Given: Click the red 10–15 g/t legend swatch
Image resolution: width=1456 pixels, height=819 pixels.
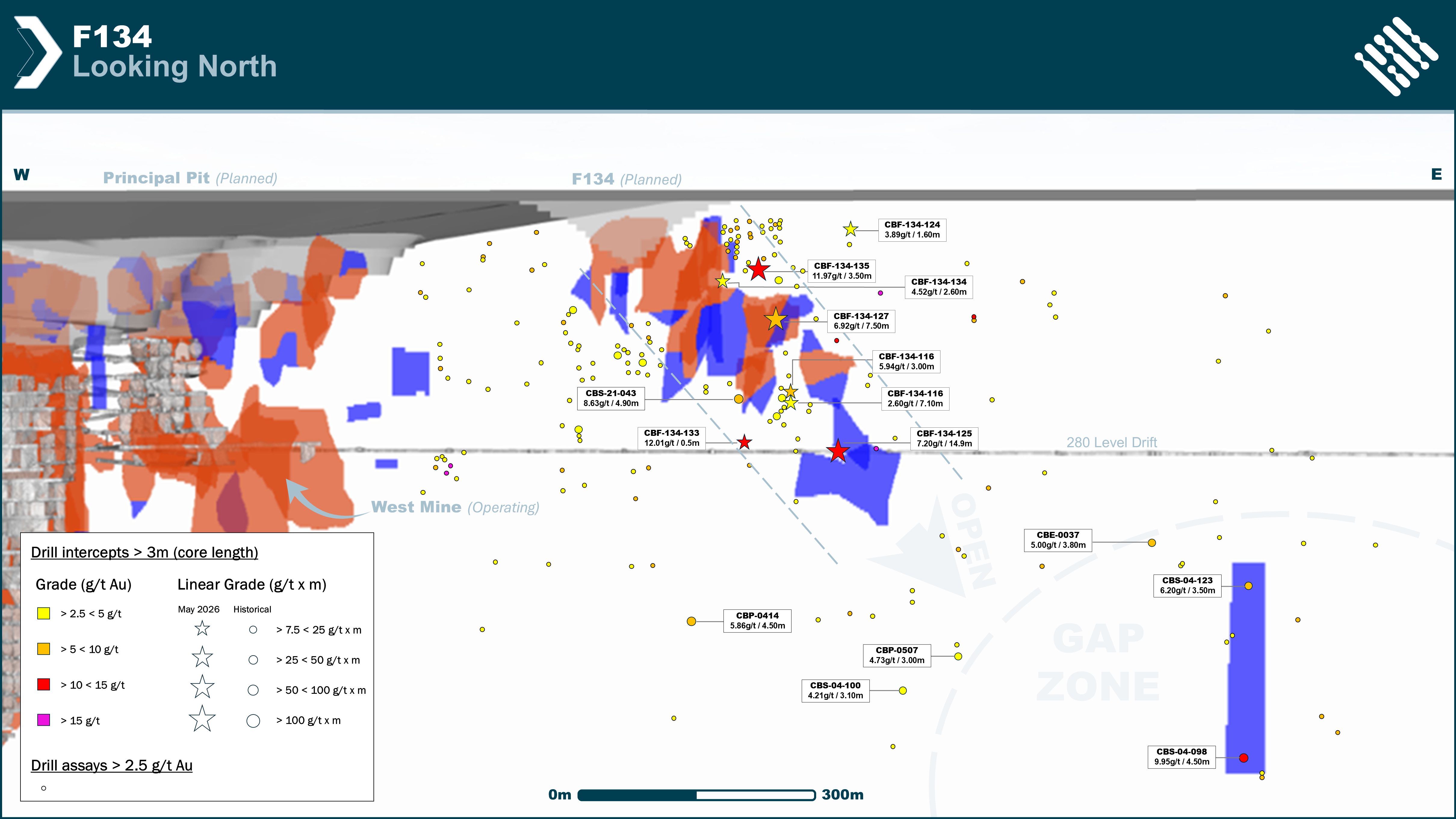Looking at the screenshot, I should [x=44, y=684].
